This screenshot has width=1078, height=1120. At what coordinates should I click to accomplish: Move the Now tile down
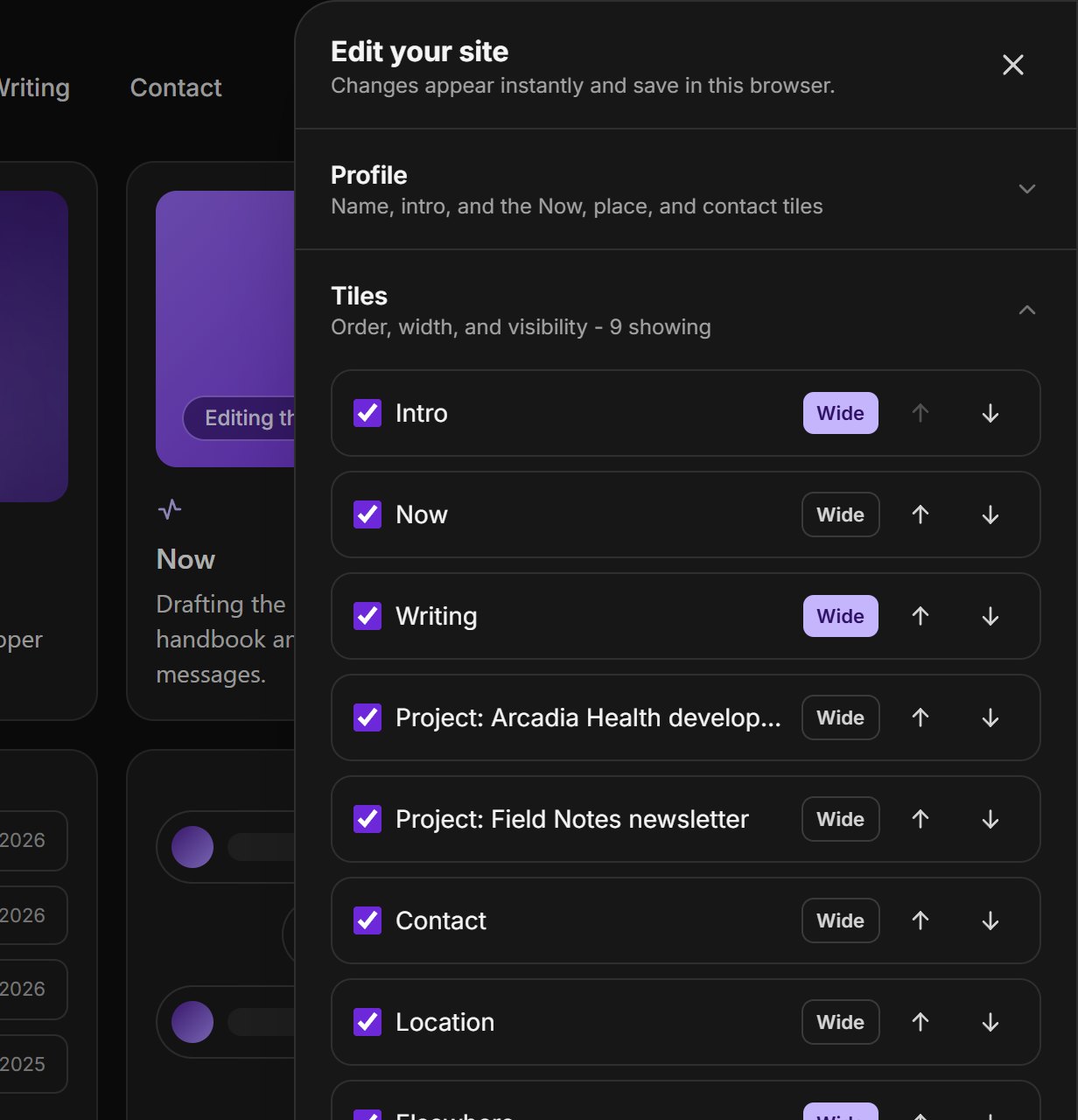pyautogui.click(x=990, y=514)
